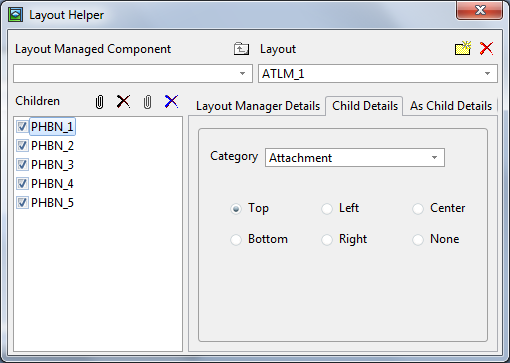Viewport: 510px width, 363px height.
Task: Select PHBN_5 in the children list
Action: click(52, 203)
